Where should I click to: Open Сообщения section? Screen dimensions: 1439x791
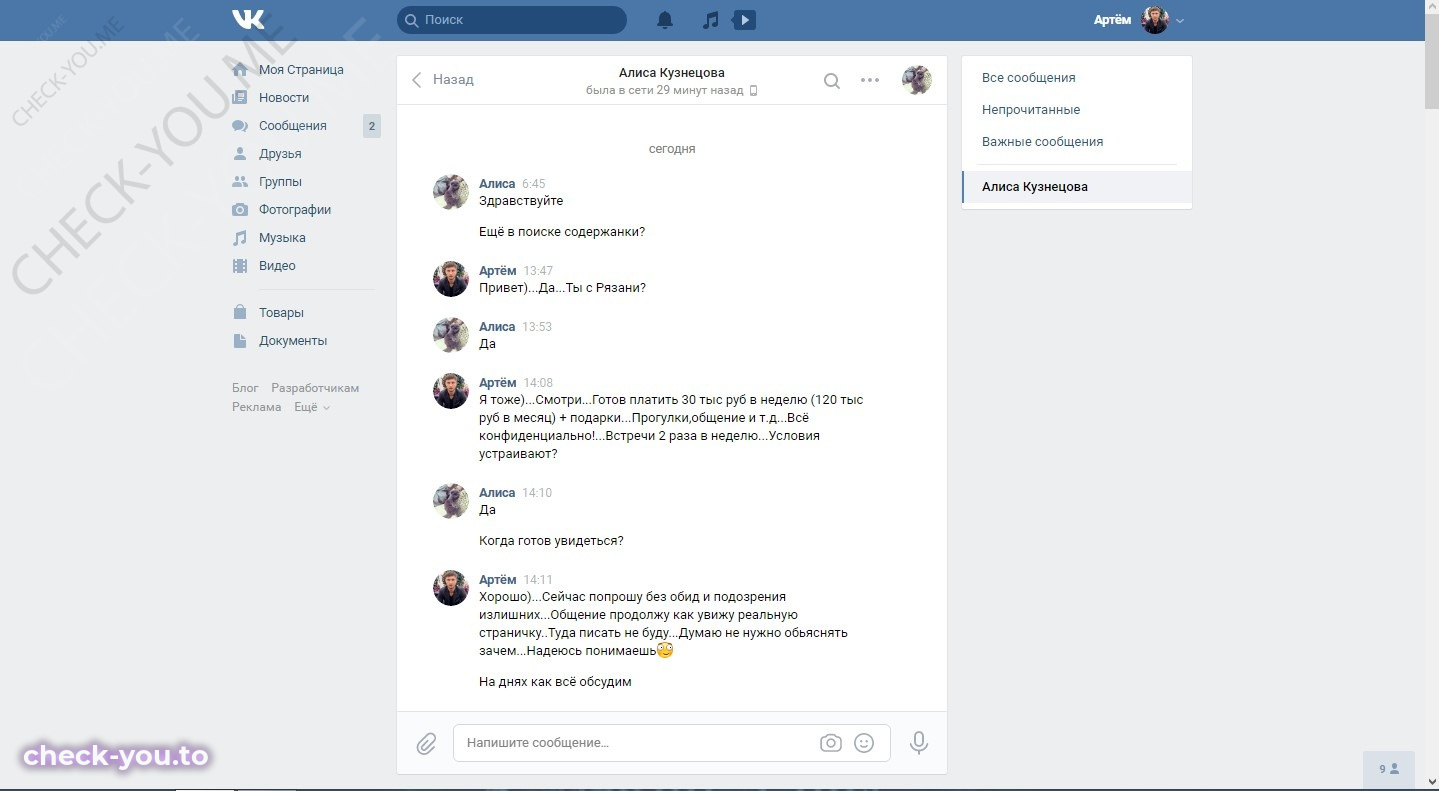(293, 126)
